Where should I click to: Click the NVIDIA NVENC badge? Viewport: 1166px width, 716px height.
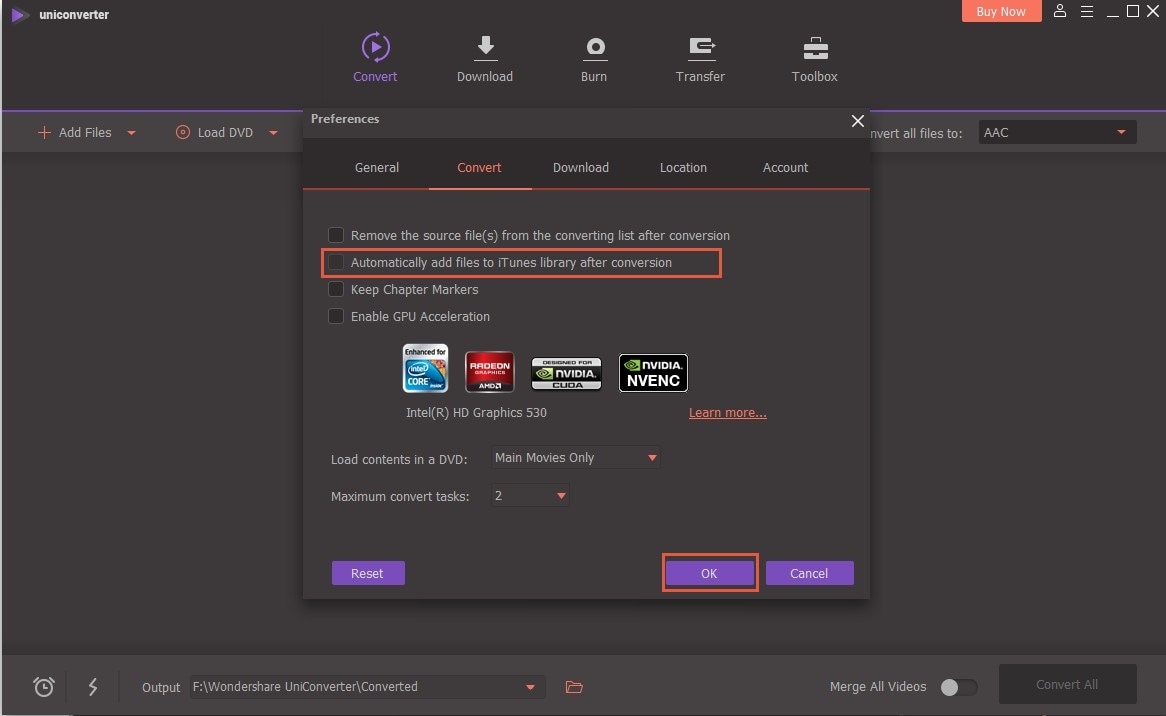pyautogui.click(x=653, y=372)
